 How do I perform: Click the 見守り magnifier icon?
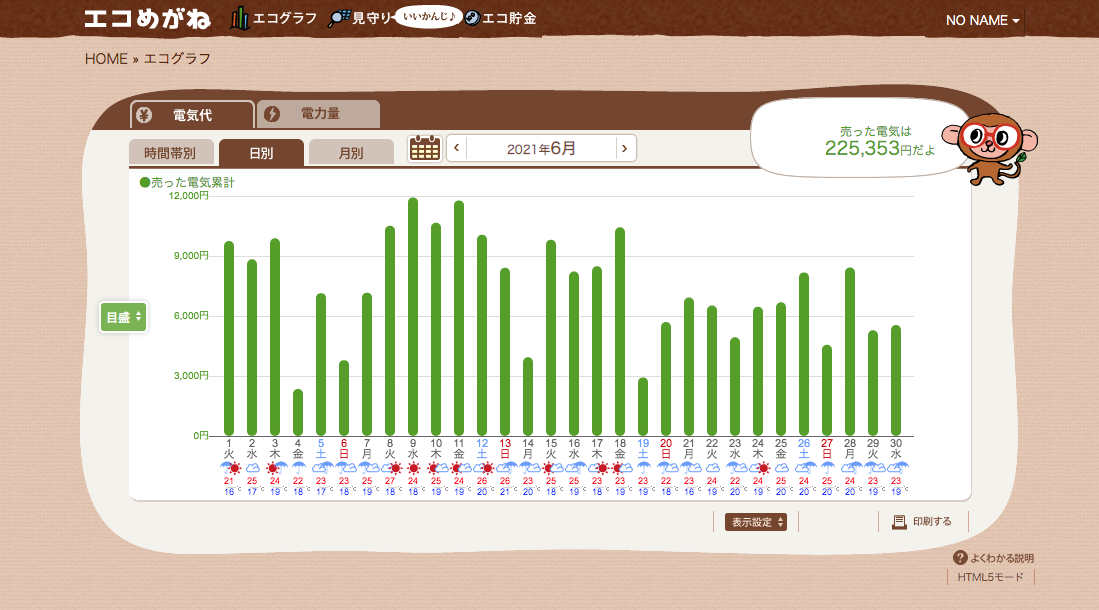[x=339, y=18]
